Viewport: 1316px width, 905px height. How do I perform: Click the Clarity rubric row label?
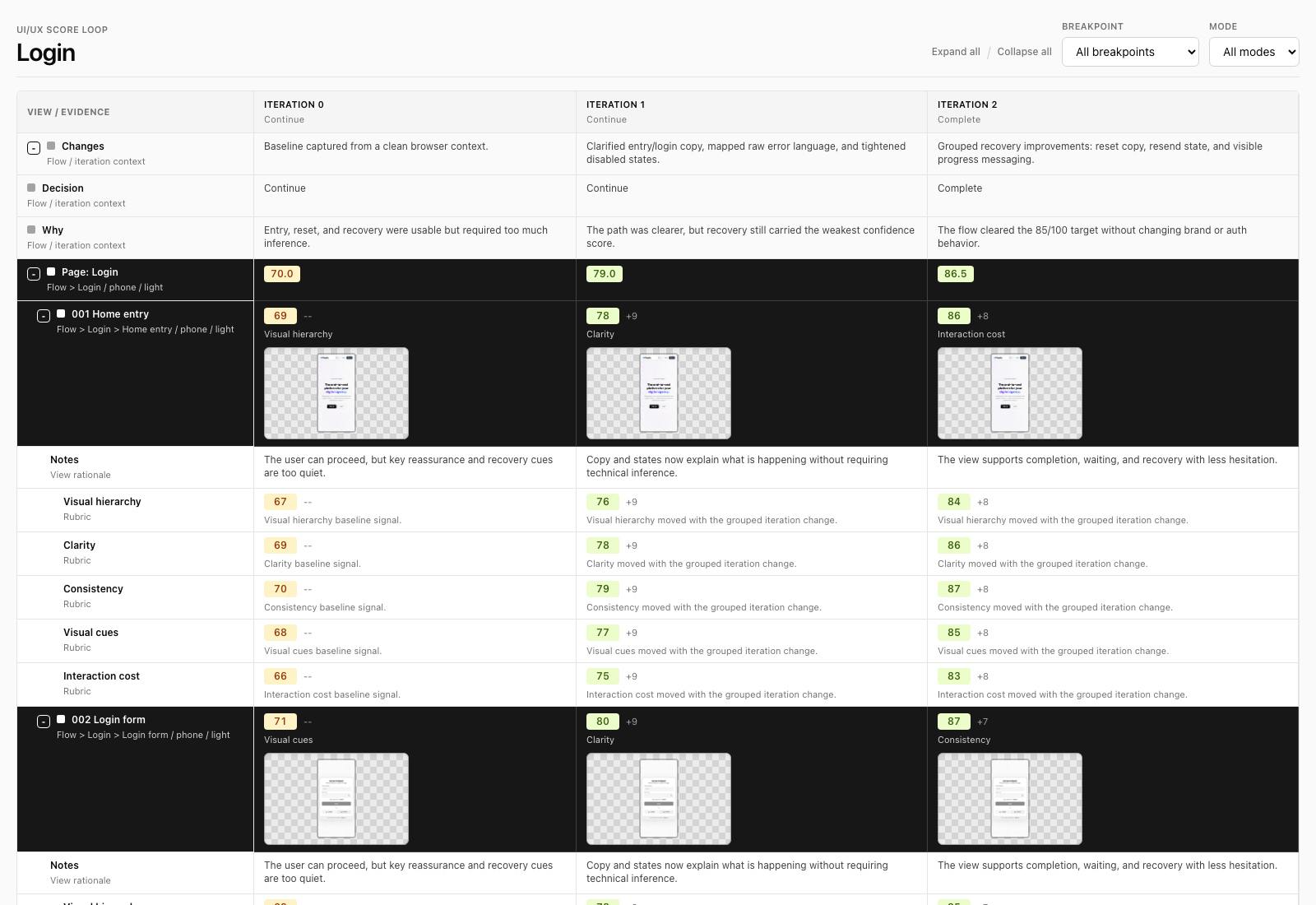[79, 545]
